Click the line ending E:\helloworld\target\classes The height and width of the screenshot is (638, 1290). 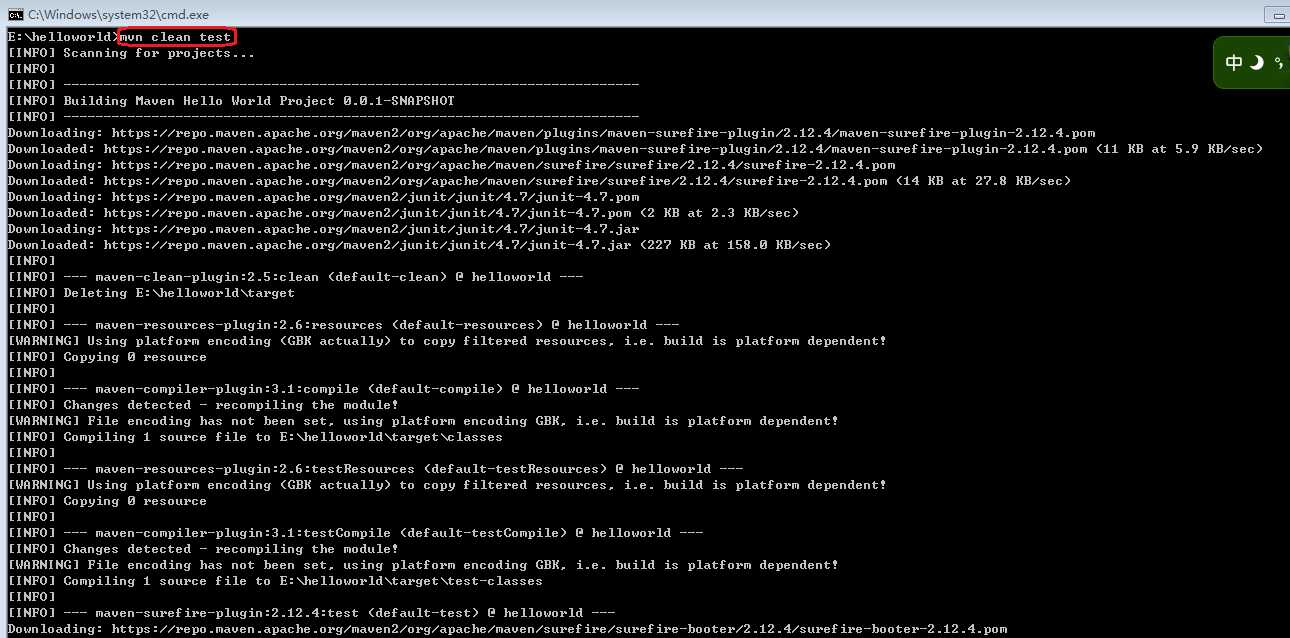[x=255, y=437]
